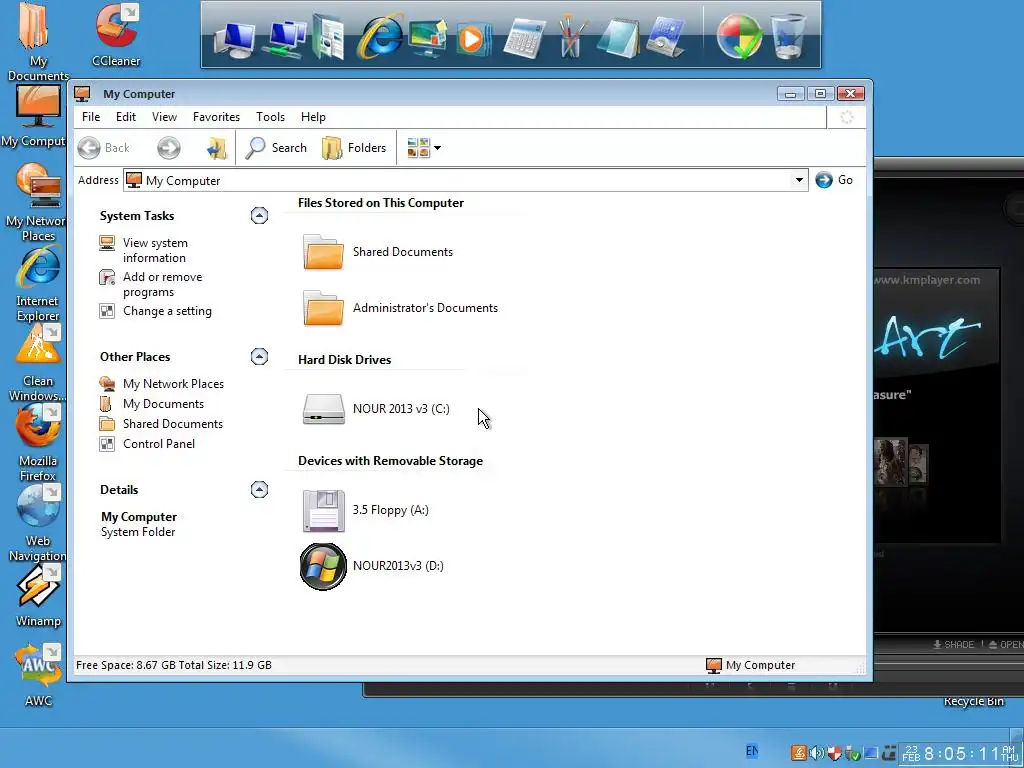
Task: Open the Notepad icon in the dock
Action: [617, 38]
